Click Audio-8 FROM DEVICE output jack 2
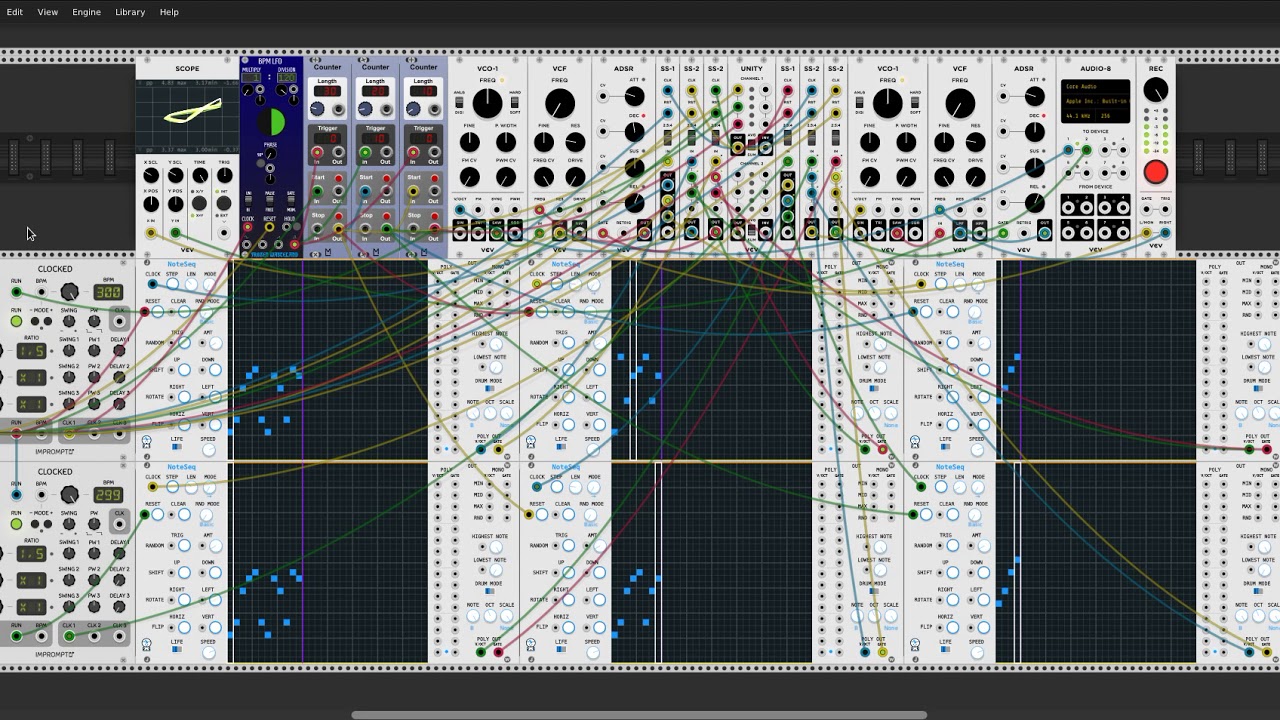 tap(1086, 207)
